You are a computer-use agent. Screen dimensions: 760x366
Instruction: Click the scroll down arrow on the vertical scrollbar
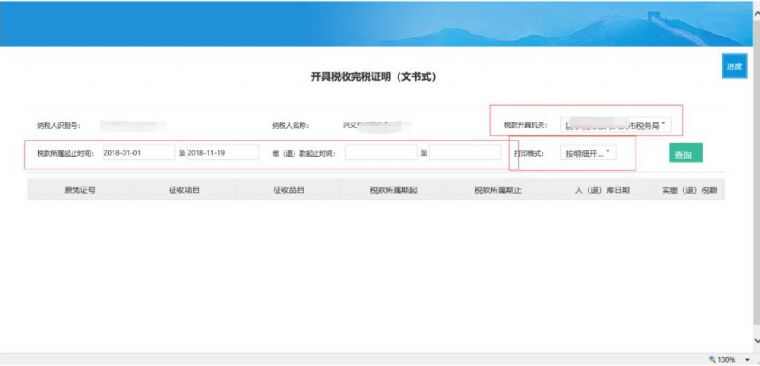tap(756, 342)
